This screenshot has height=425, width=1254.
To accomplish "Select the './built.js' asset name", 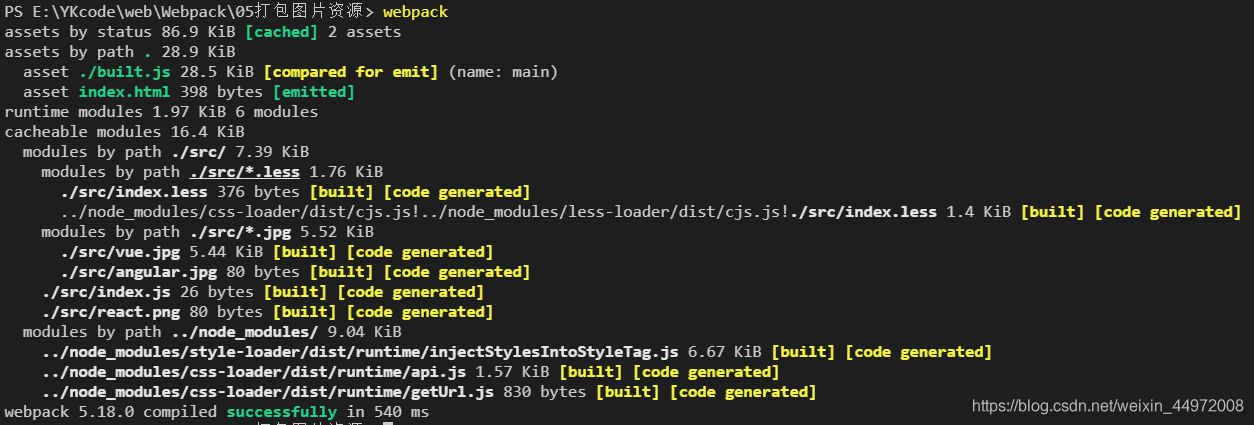I will tap(125, 72).
